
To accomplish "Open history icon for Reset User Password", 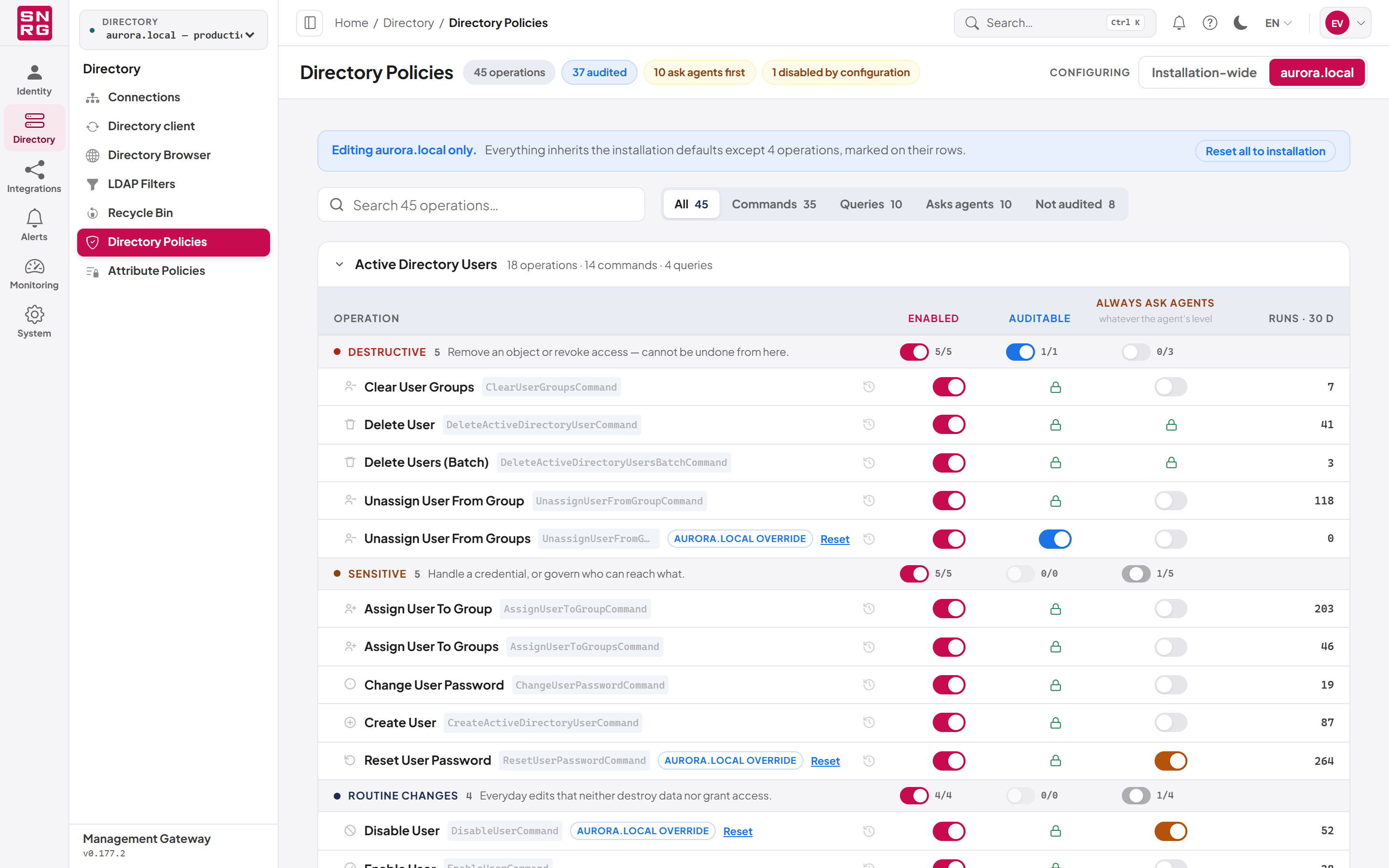I will pos(869,760).
